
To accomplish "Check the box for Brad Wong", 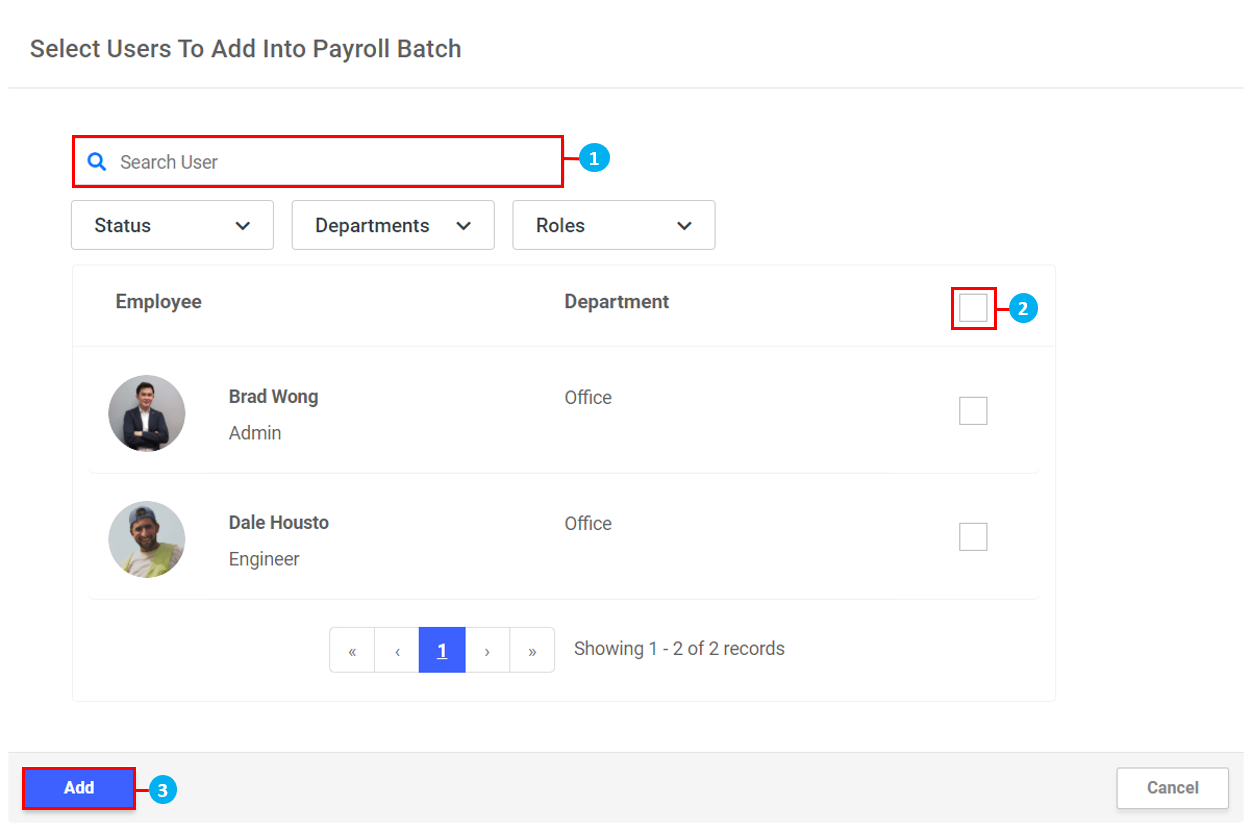I will tap(973, 411).
